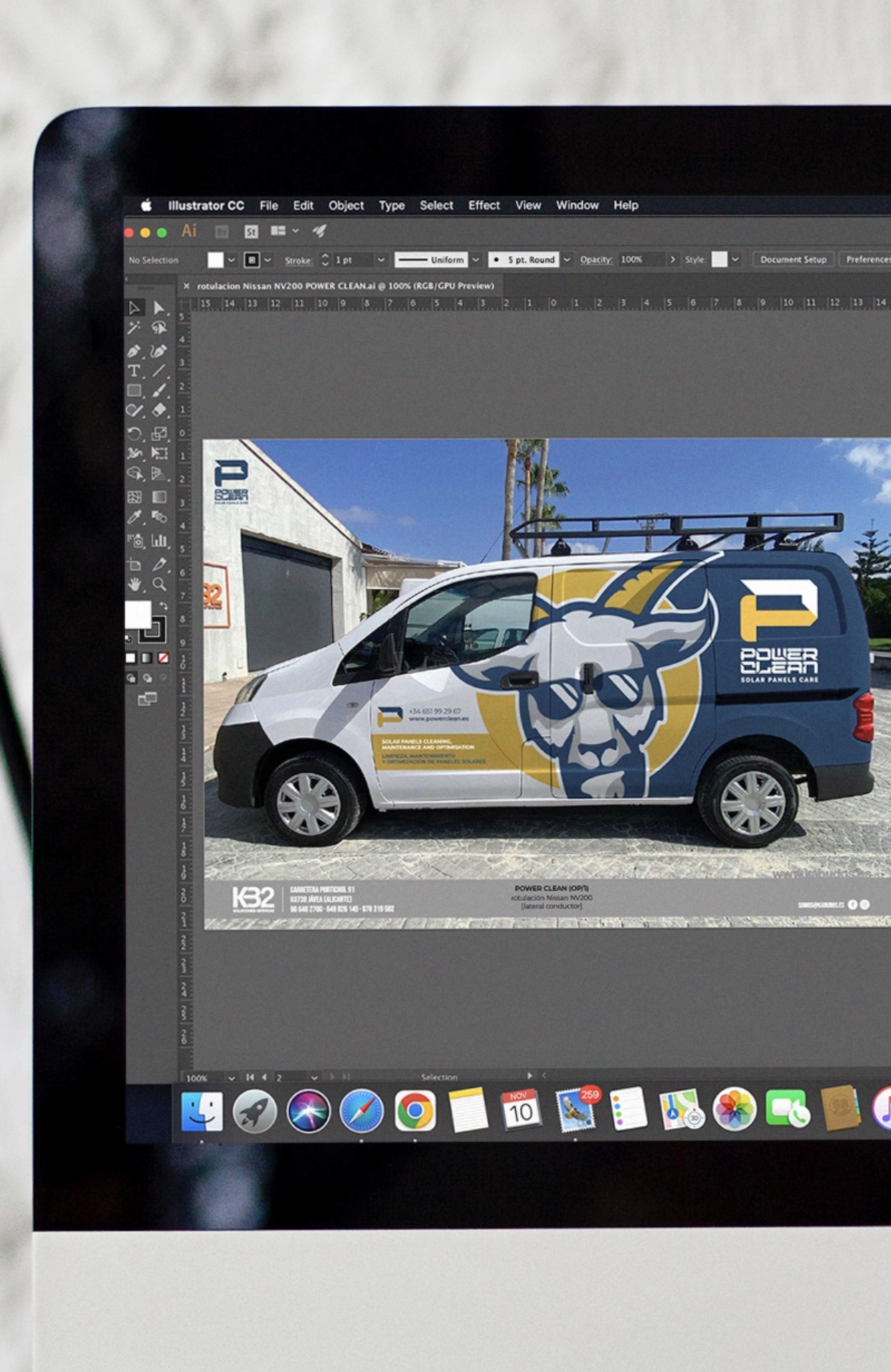The image size is (891, 1372).
Task: Adjust stroke weight stepper arrows
Action: click(325, 260)
